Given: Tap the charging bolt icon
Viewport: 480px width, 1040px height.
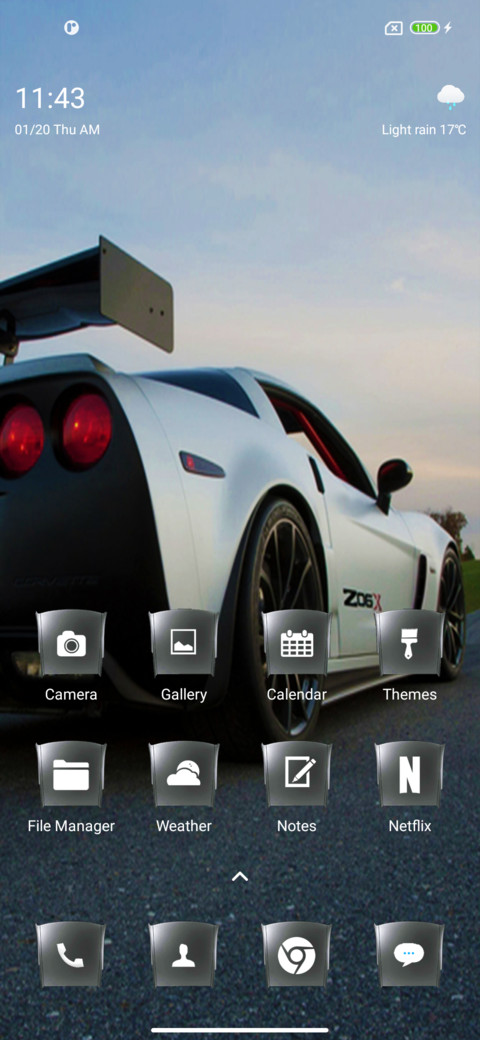Looking at the screenshot, I should click(x=448, y=28).
